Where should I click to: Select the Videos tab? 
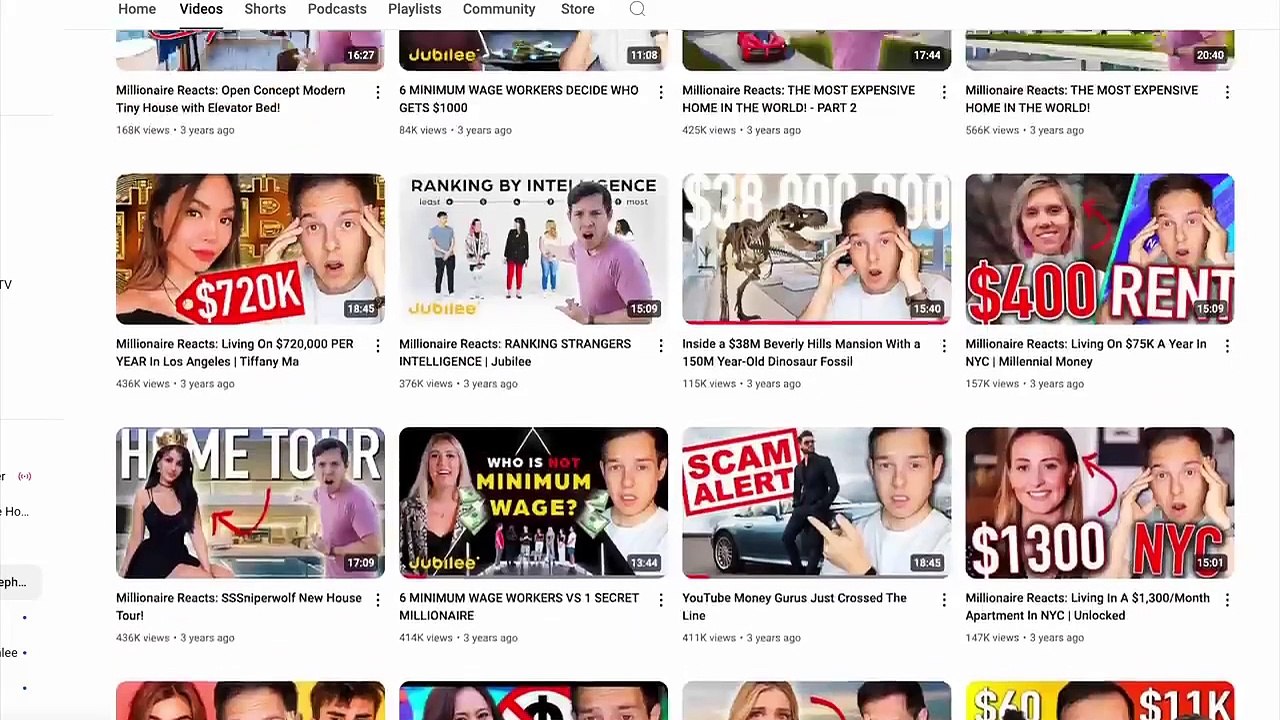(201, 9)
